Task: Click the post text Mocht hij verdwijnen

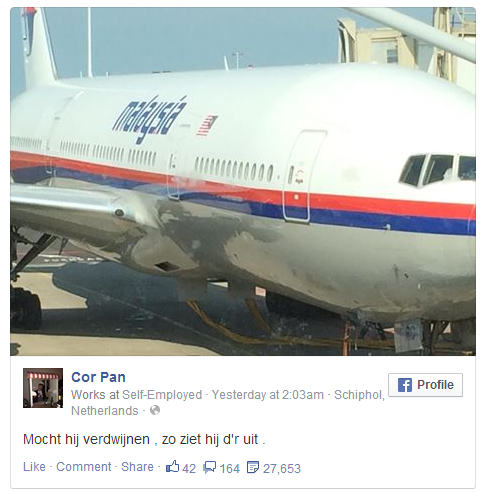Action: pos(86,439)
